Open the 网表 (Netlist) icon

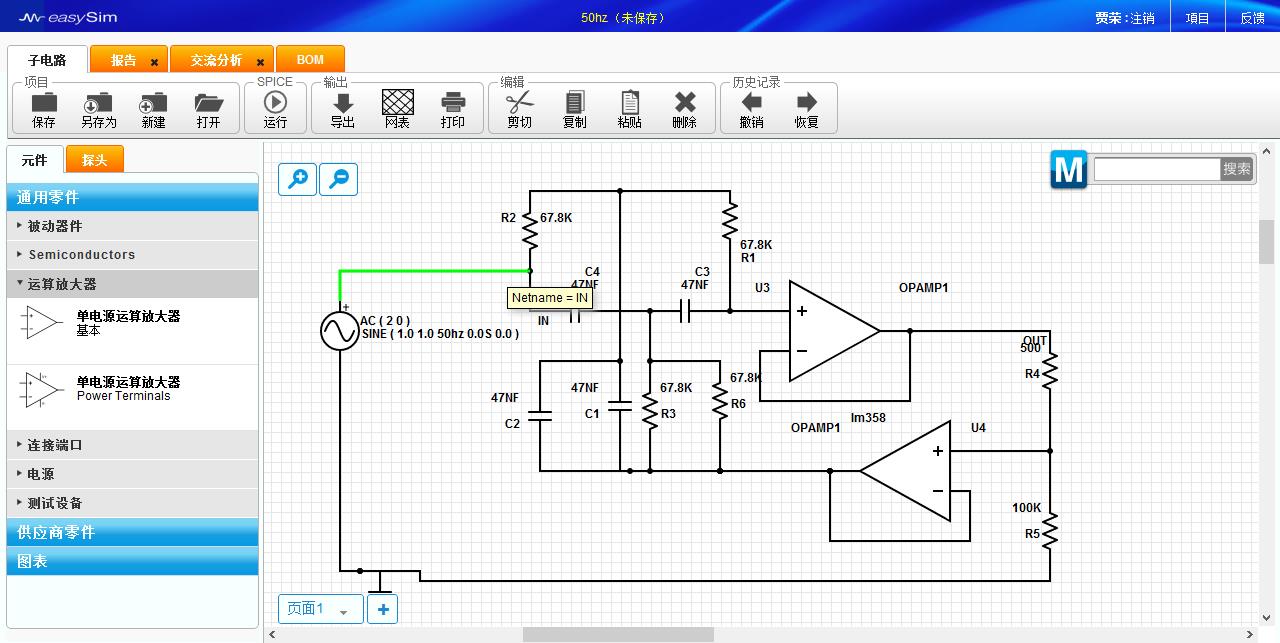(397, 102)
